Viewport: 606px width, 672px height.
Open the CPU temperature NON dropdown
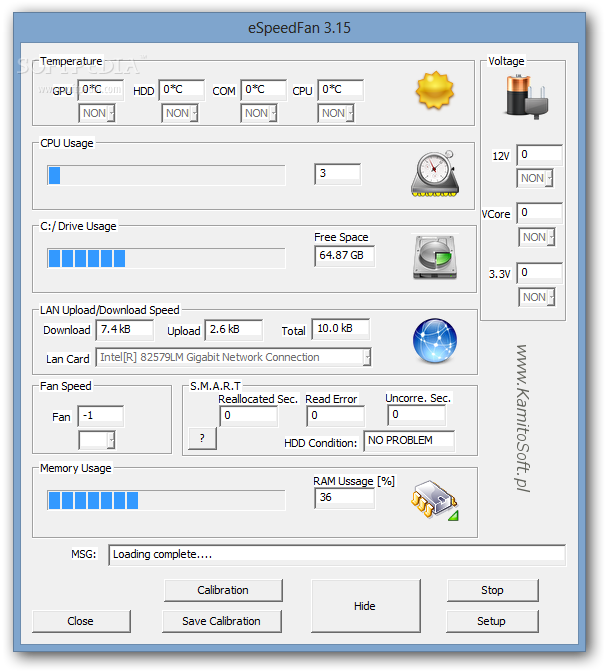coord(336,114)
